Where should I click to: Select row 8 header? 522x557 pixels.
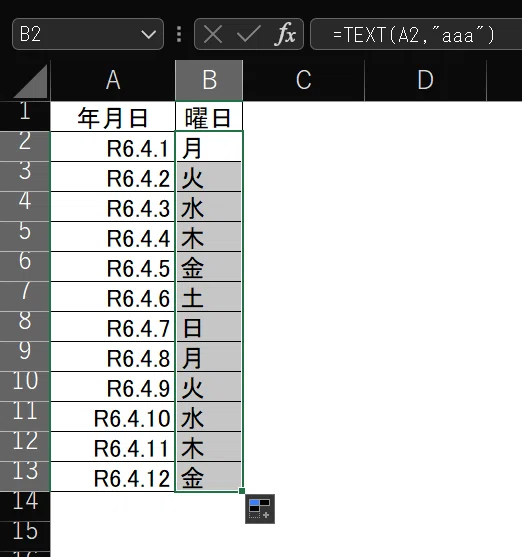point(25,326)
